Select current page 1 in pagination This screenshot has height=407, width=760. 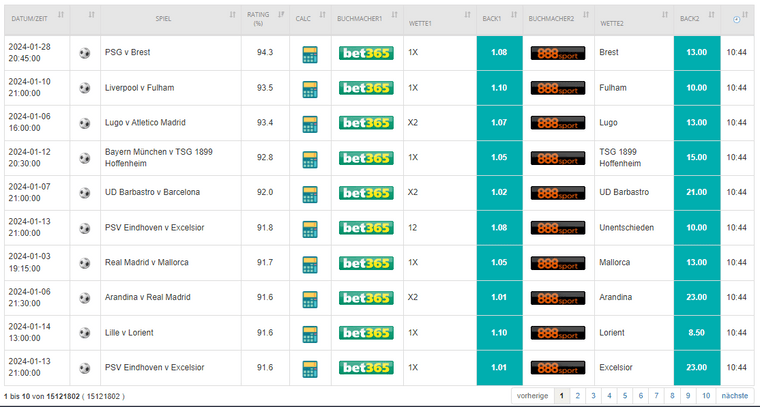pos(562,396)
